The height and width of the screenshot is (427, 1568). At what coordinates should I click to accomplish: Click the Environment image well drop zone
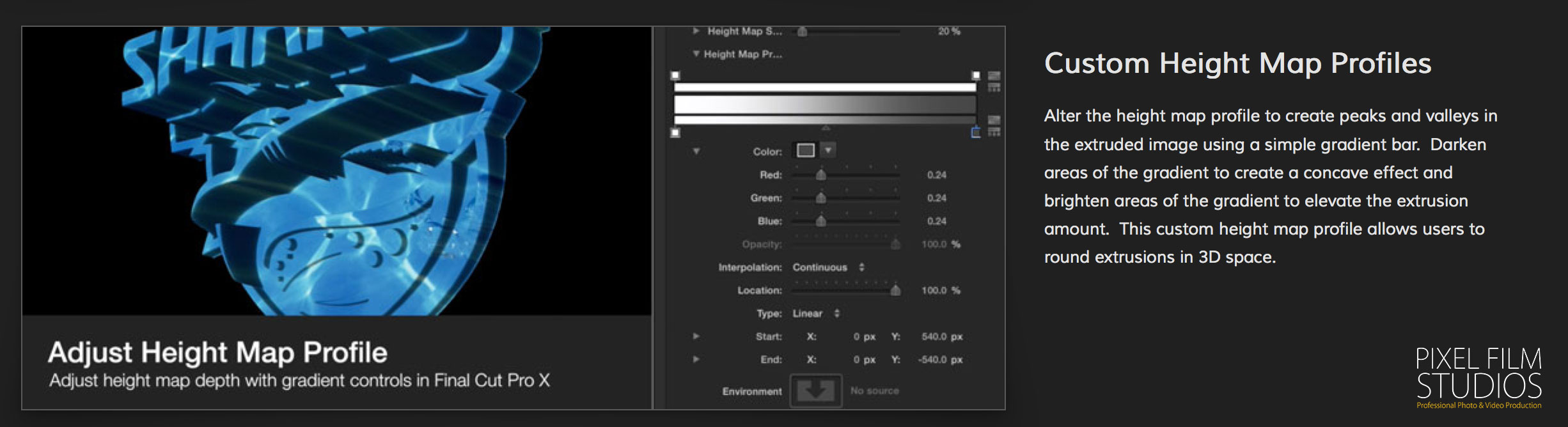pos(815,391)
